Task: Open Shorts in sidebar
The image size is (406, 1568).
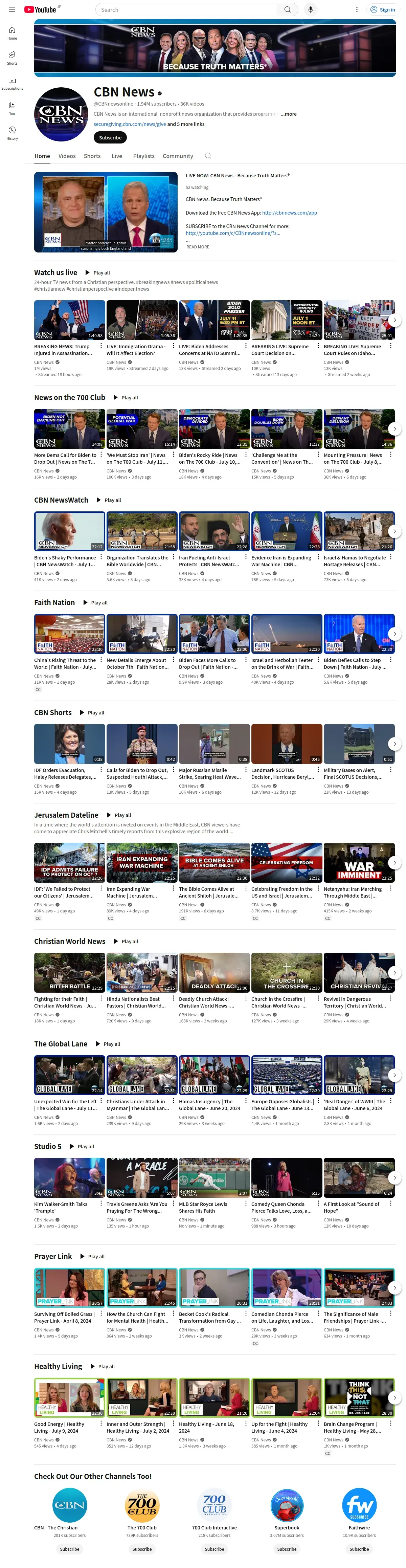Action: (12, 58)
